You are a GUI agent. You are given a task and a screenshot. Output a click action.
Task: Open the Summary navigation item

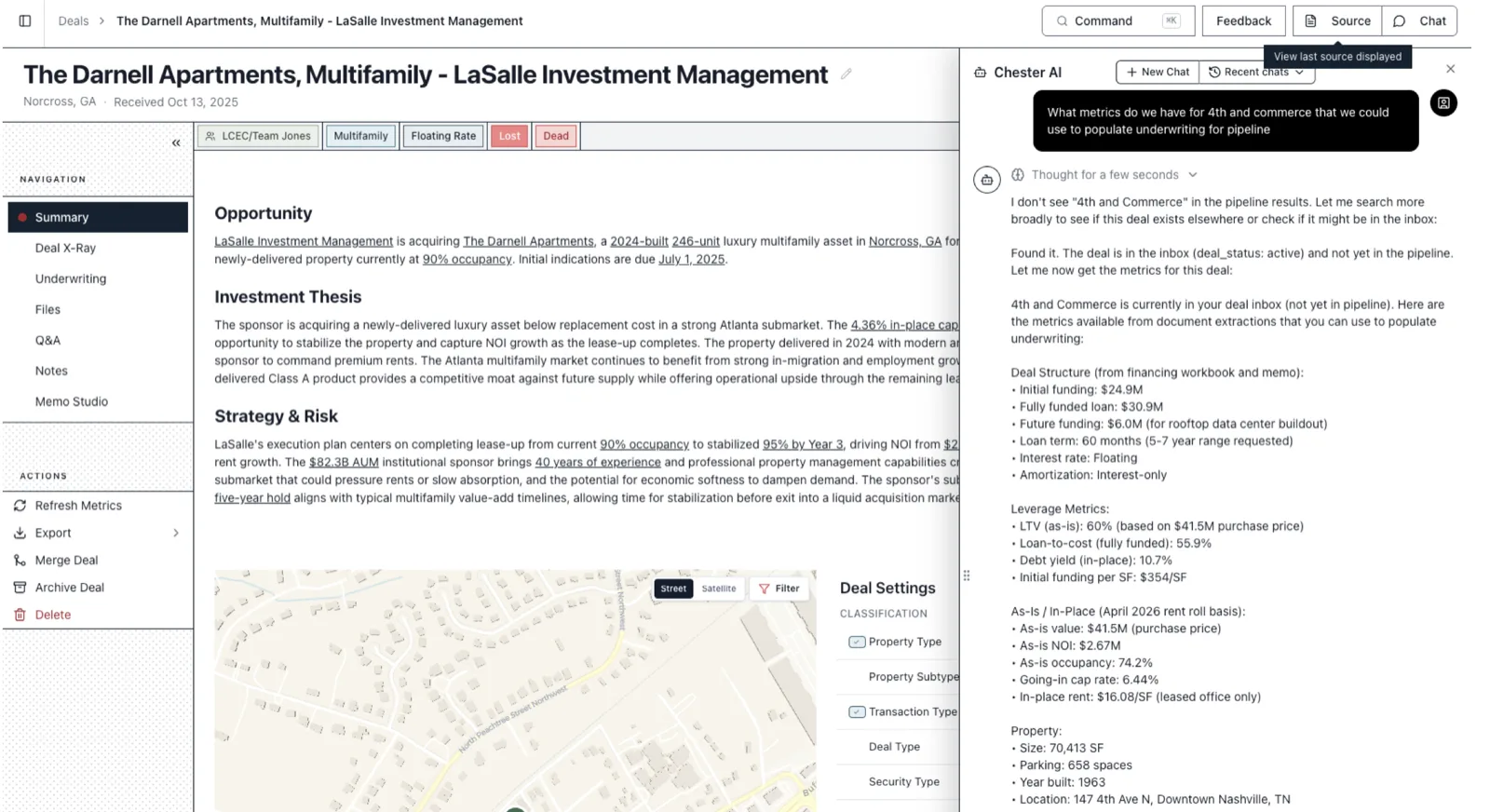[98, 217]
